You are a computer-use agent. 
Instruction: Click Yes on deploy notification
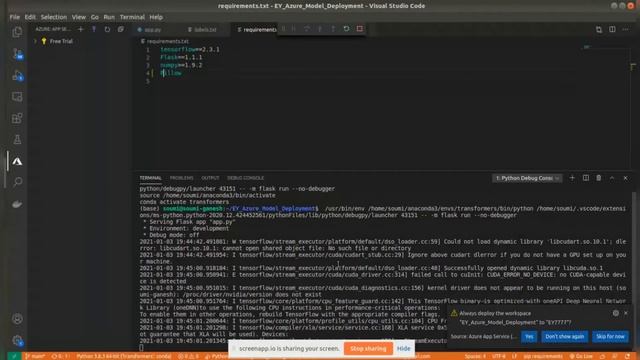[529, 336]
